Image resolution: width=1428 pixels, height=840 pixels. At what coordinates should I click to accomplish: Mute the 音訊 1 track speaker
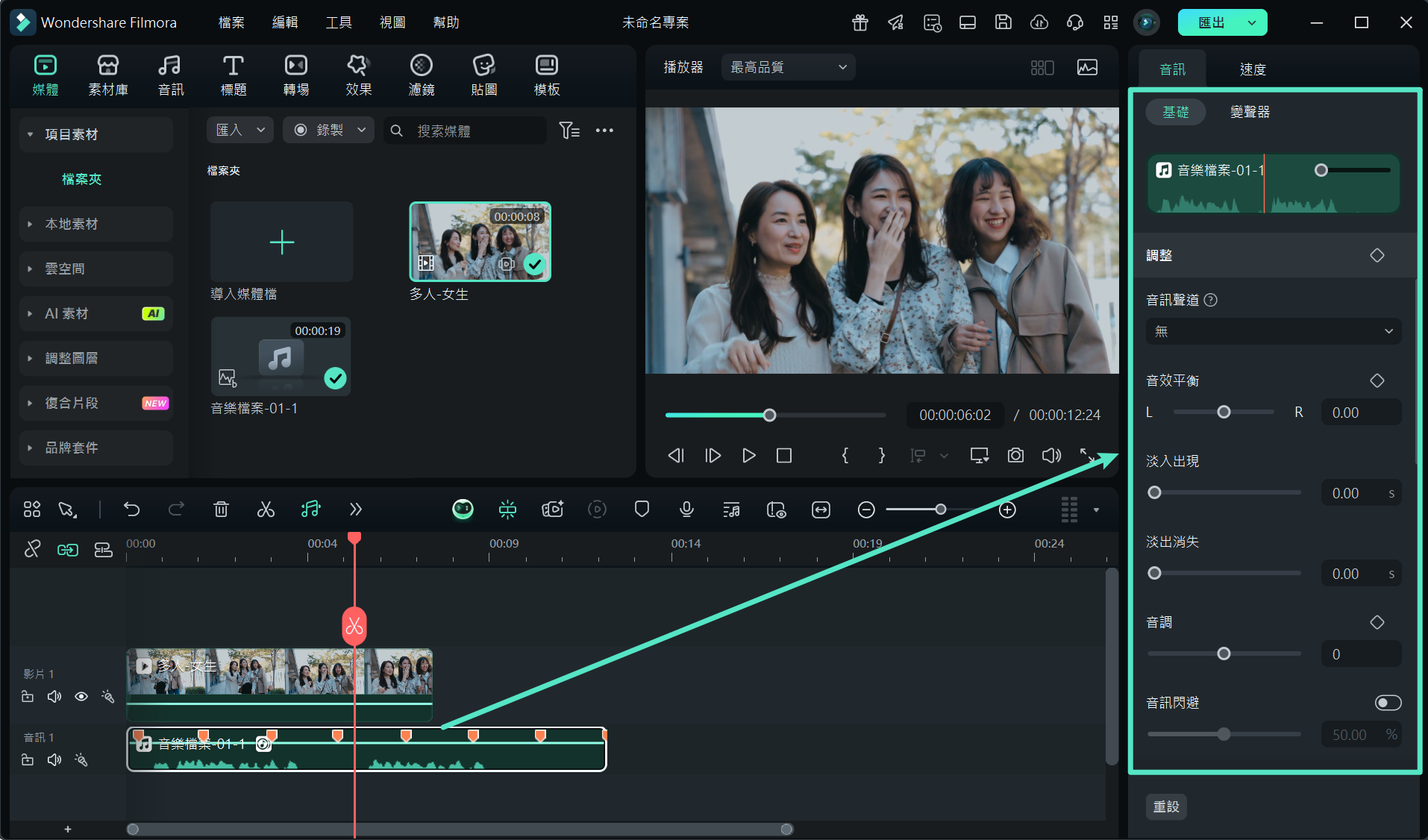click(x=54, y=759)
